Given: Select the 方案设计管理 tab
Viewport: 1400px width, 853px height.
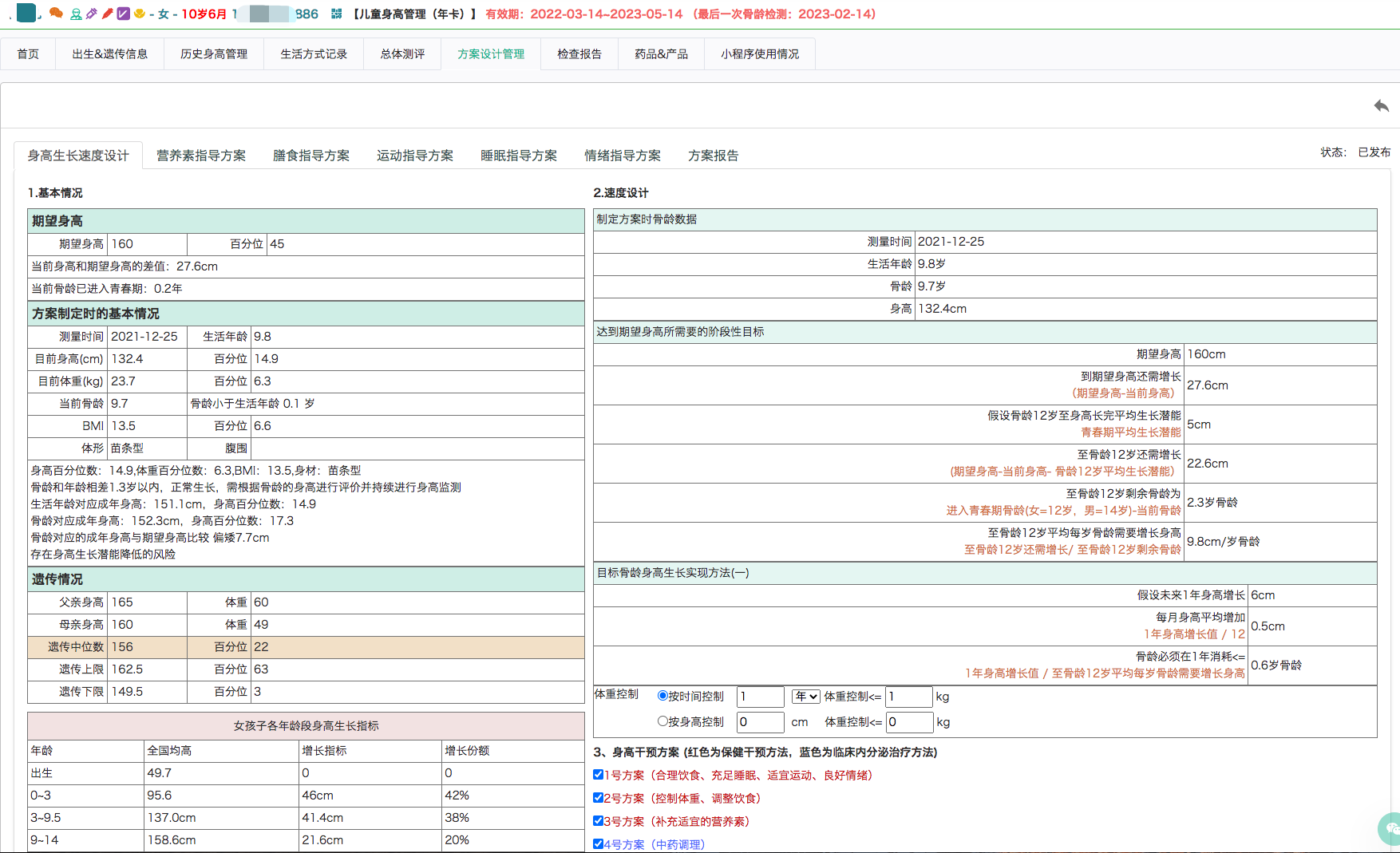Looking at the screenshot, I should 491,54.
